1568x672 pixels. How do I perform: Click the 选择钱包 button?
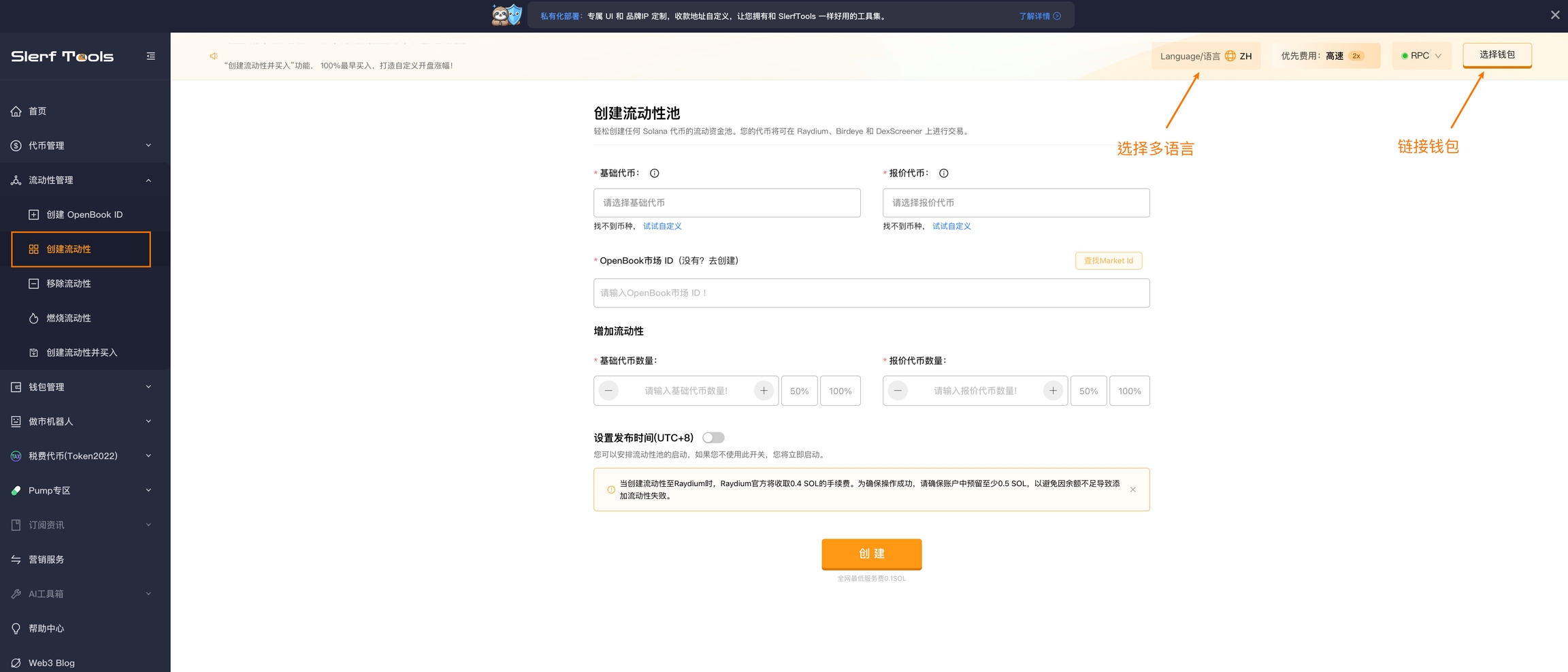1497,54
